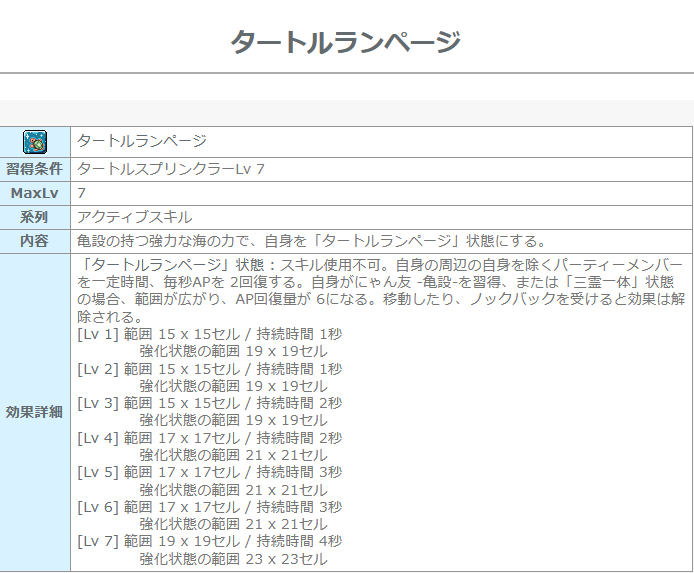The image size is (694, 573).
Task: Click the Turtle Rampage skill icon
Action: (x=35, y=141)
